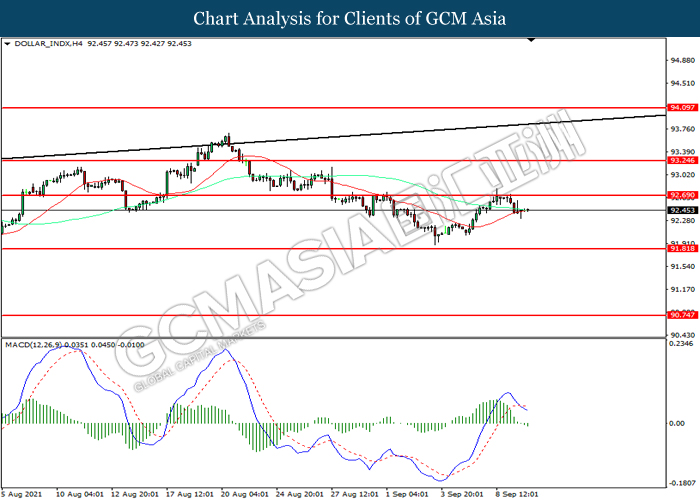Click the Chart Analysis for Clients header title
The image size is (700, 500).
350,19
